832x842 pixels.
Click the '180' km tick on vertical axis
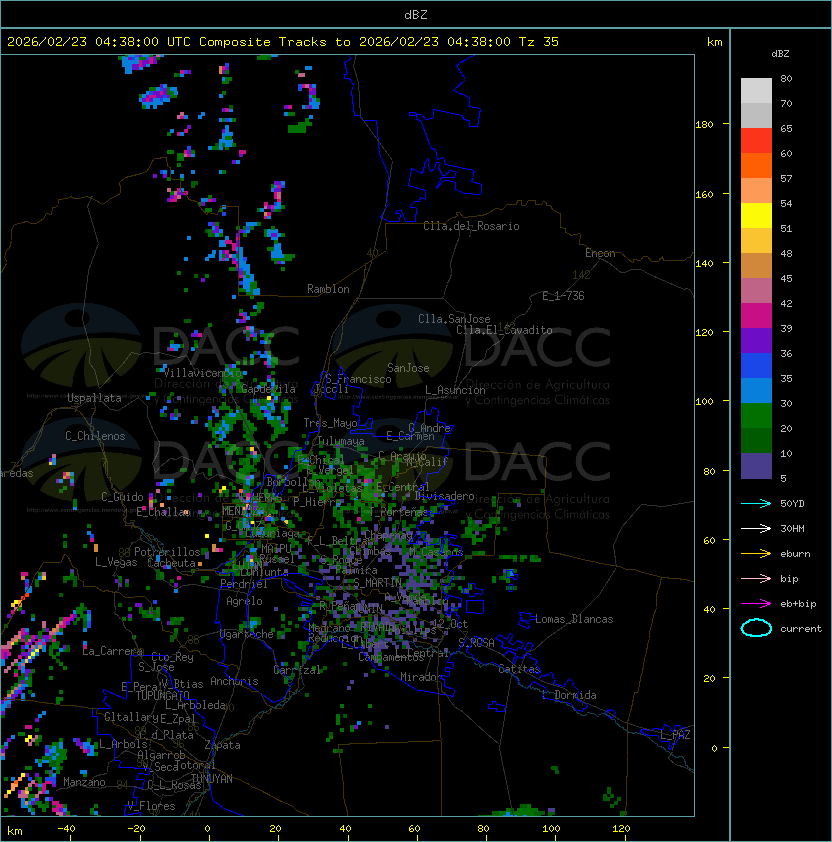click(704, 125)
